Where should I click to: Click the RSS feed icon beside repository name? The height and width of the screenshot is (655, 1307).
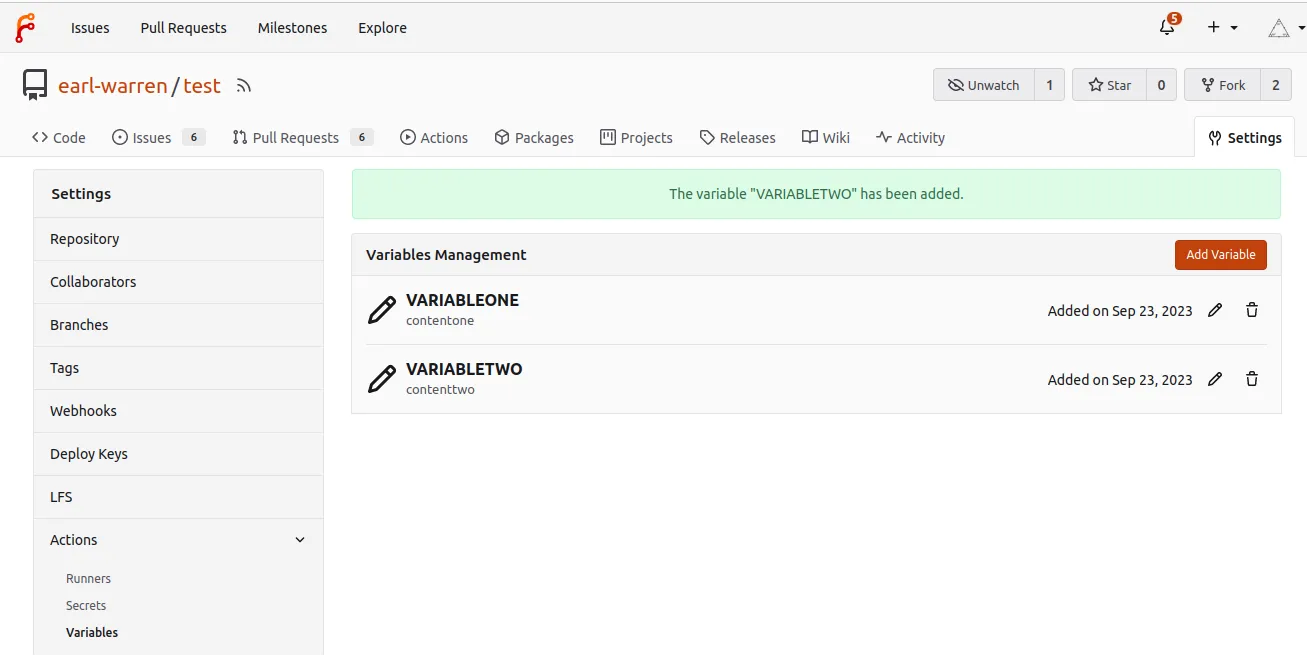(243, 85)
